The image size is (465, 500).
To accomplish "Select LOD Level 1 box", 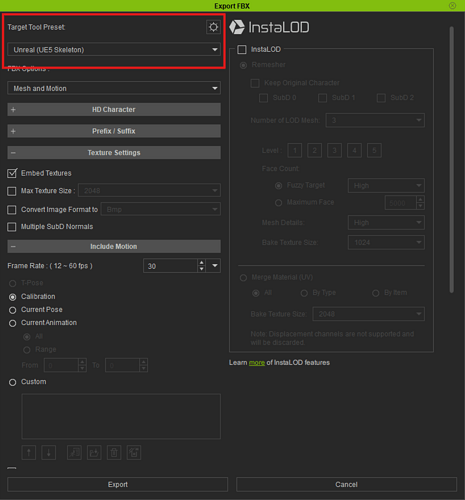I will point(295,151).
